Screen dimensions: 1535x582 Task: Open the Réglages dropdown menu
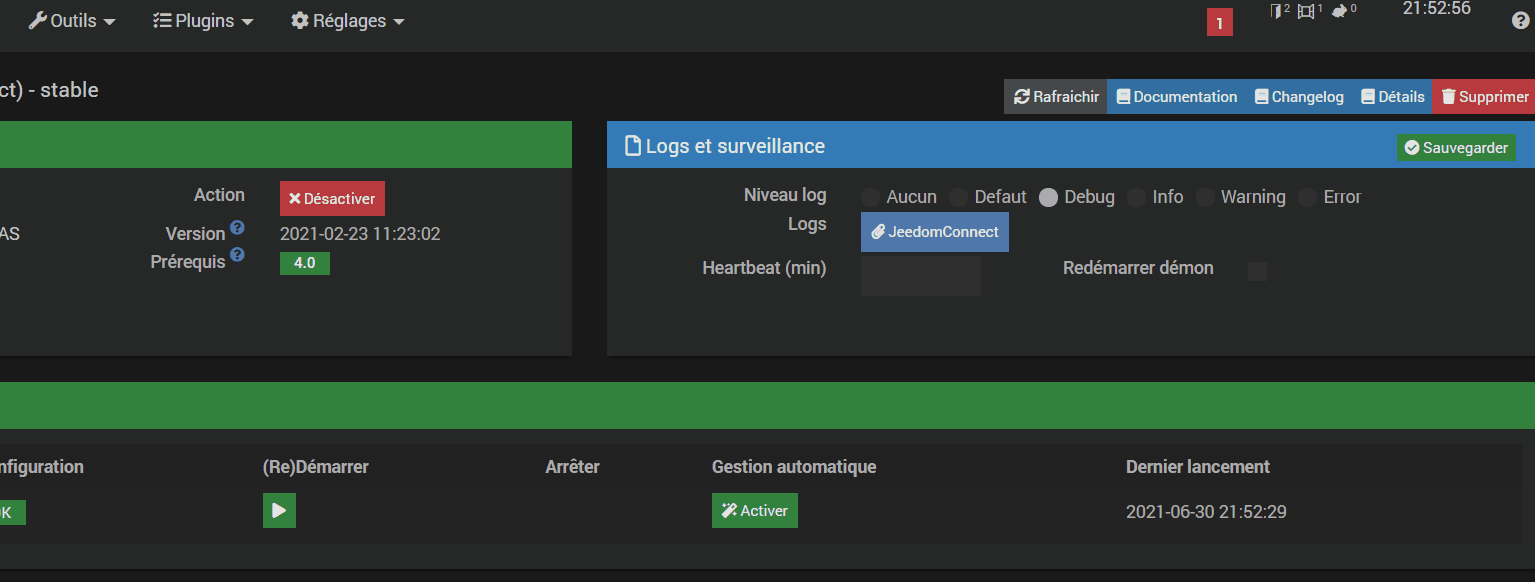click(348, 21)
